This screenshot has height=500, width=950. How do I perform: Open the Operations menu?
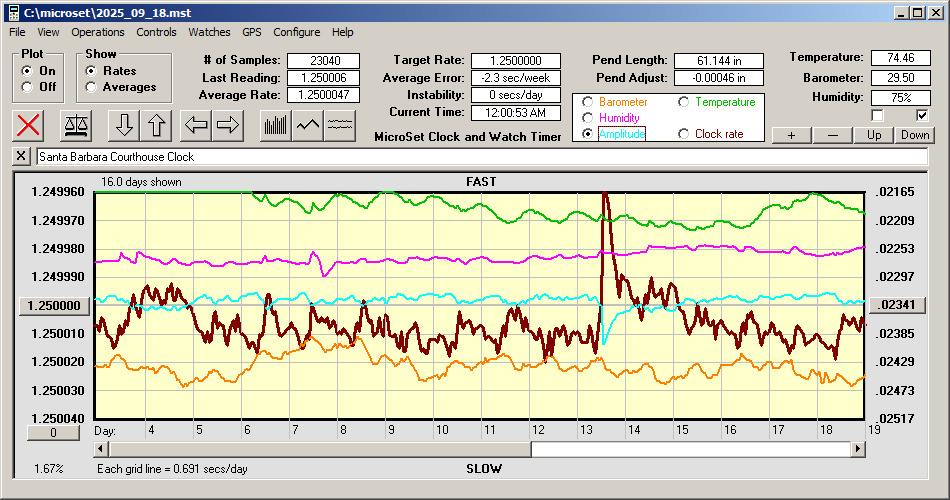[x=98, y=32]
